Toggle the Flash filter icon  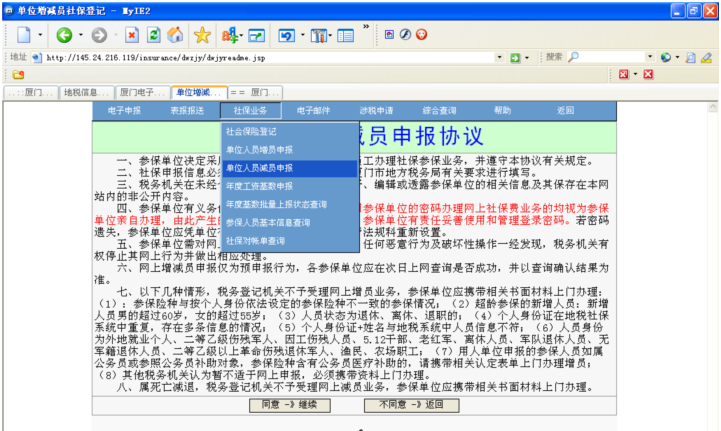[405, 34]
